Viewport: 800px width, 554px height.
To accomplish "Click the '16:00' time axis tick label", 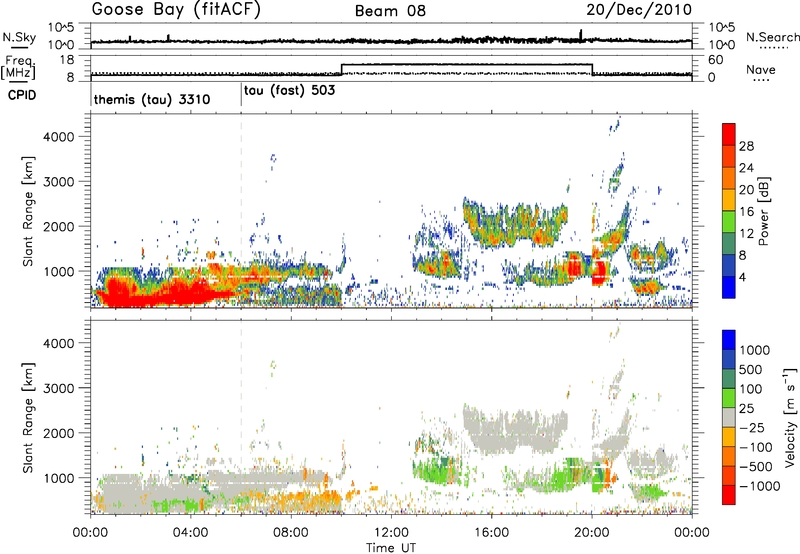I will (491, 533).
